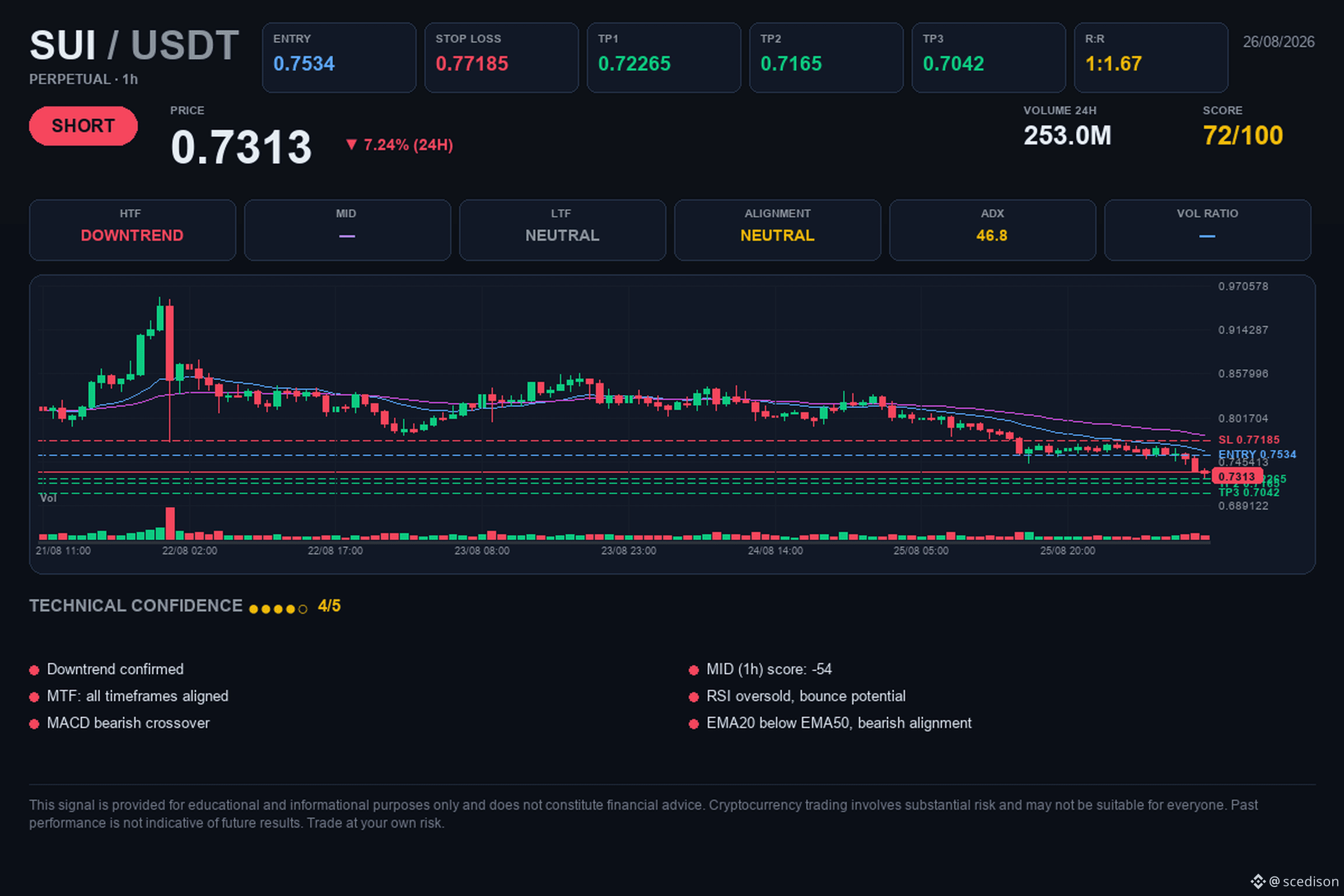Click the VOLUME 24H value 253.0M
Image resolution: width=1344 pixels, height=896 pixels.
(x=1067, y=136)
